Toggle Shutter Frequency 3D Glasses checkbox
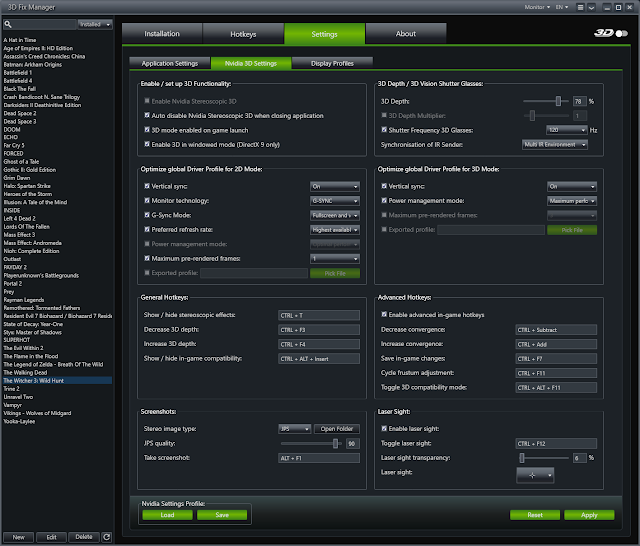This screenshot has width=640, height=546. click(384, 130)
